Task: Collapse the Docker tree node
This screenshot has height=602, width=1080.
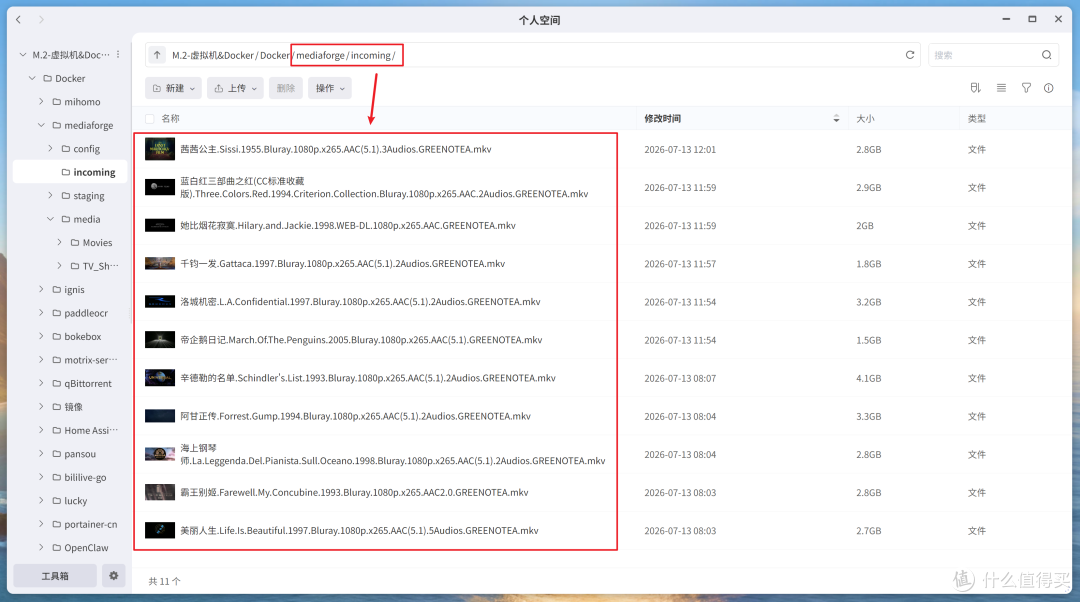Action: [32, 79]
